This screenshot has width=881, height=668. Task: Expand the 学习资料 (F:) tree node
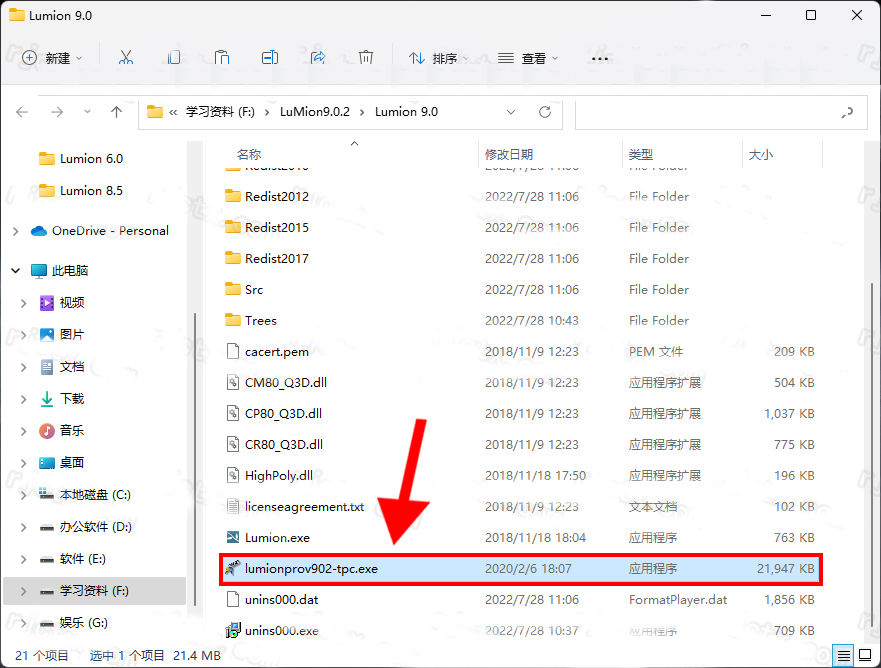click(x=23, y=591)
